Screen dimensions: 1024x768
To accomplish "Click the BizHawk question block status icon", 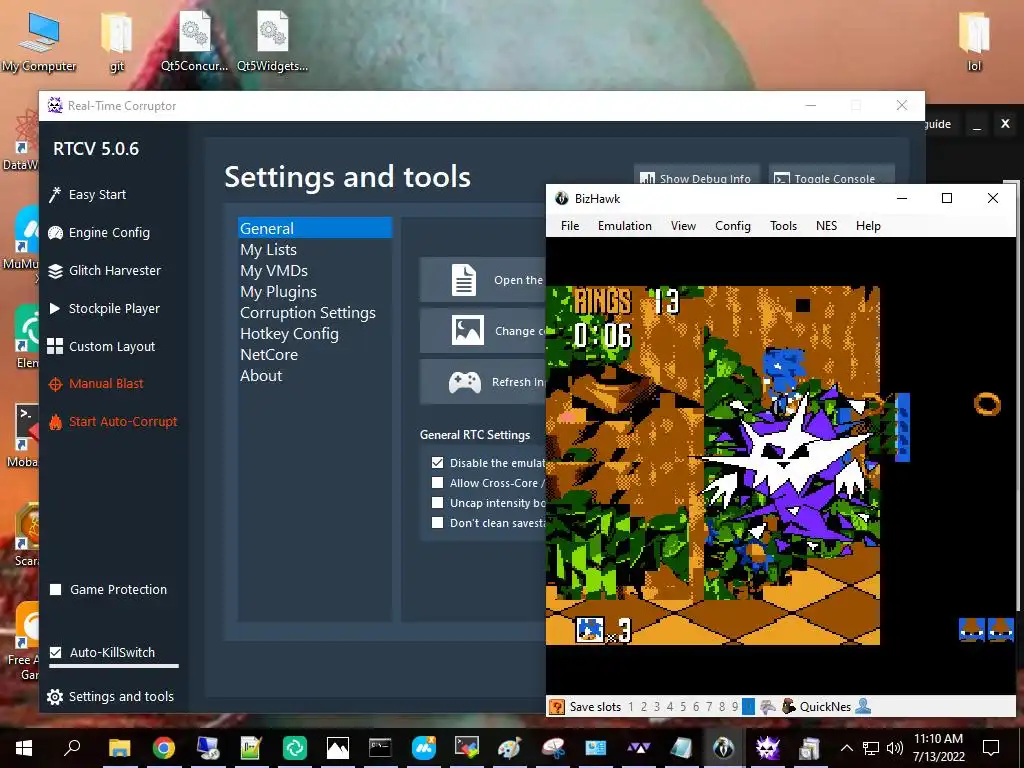I will 556,707.
